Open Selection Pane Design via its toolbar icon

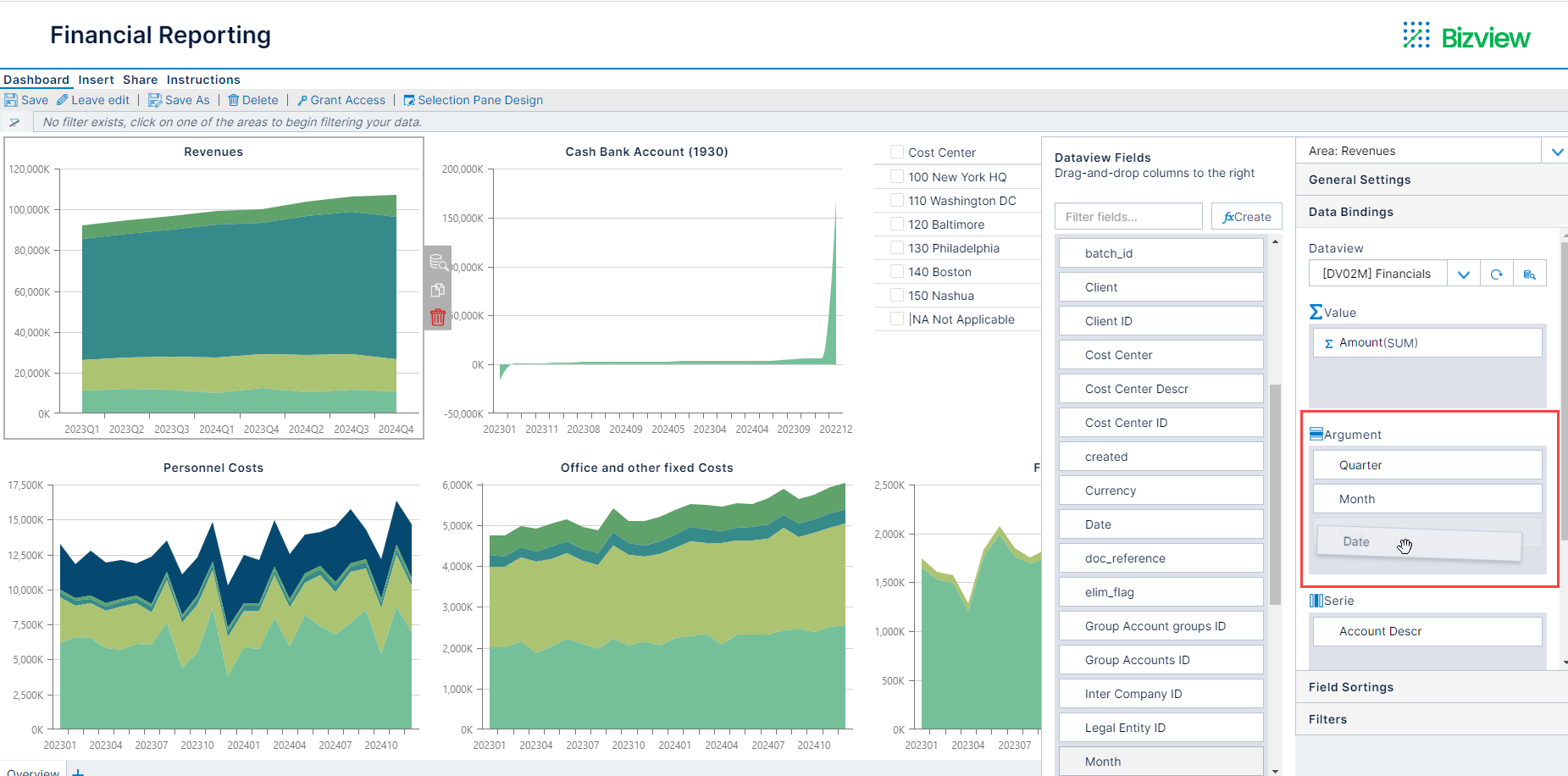click(x=409, y=100)
